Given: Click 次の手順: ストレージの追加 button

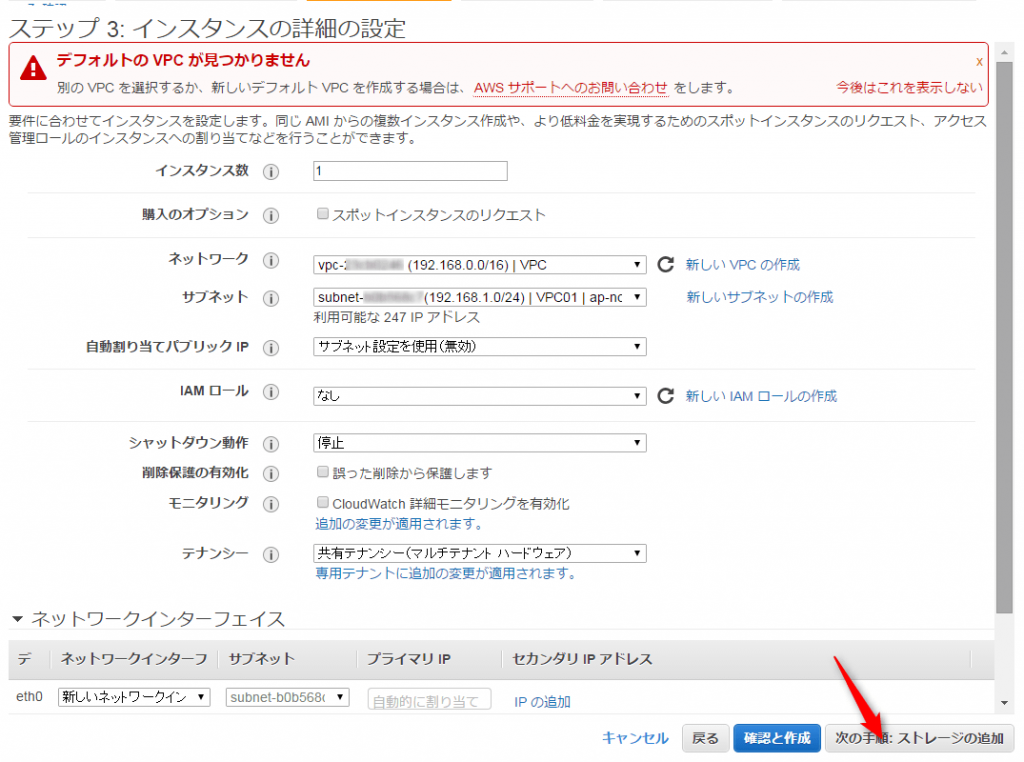Looking at the screenshot, I should (x=918, y=738).
